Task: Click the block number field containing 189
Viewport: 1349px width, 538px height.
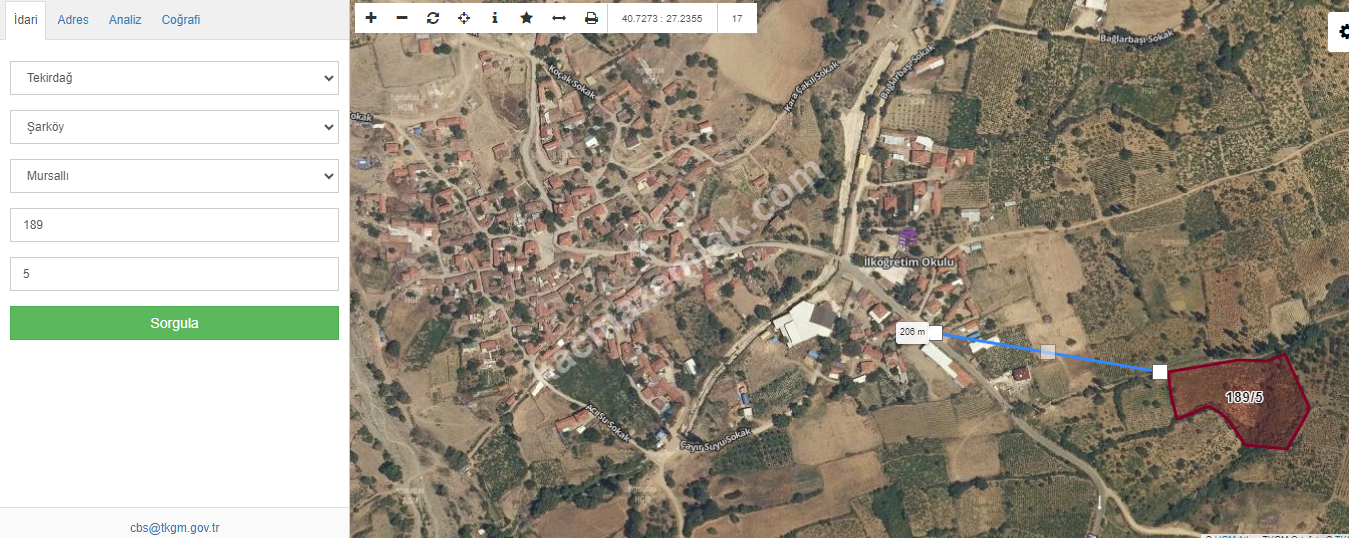Action: [174, 225]
